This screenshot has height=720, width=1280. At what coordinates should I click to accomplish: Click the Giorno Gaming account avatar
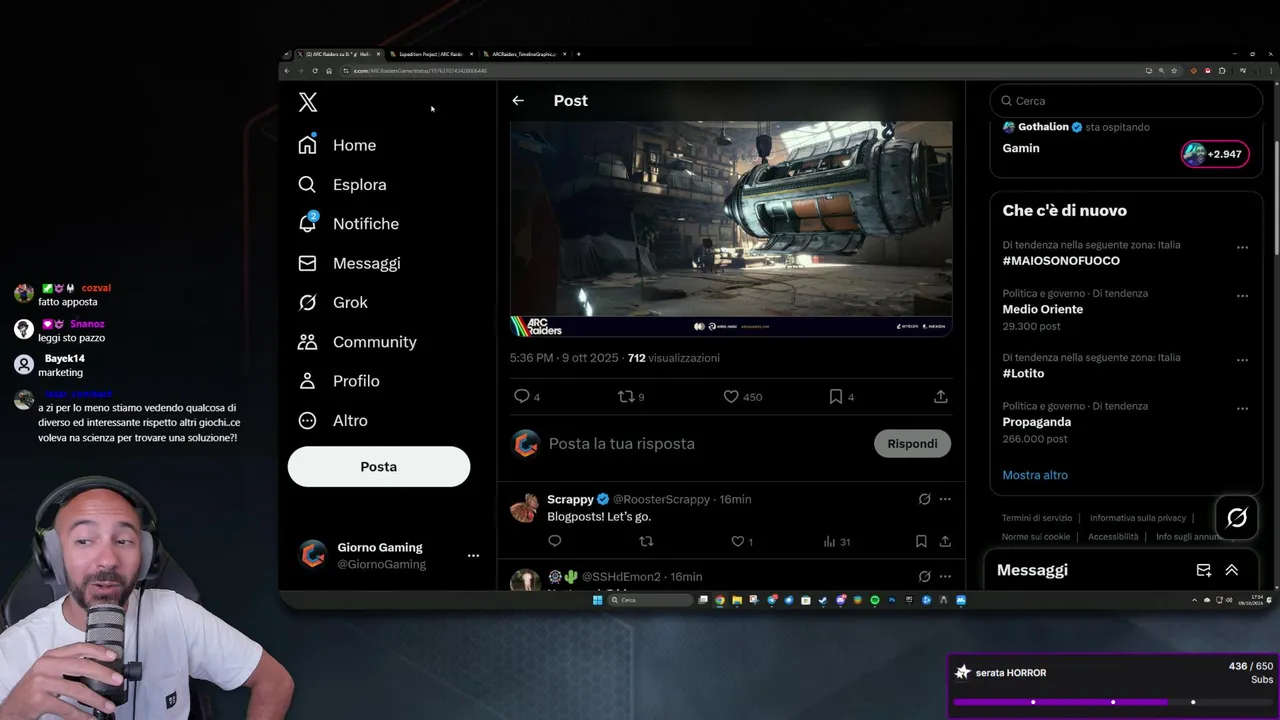click(x=314, y=555)
